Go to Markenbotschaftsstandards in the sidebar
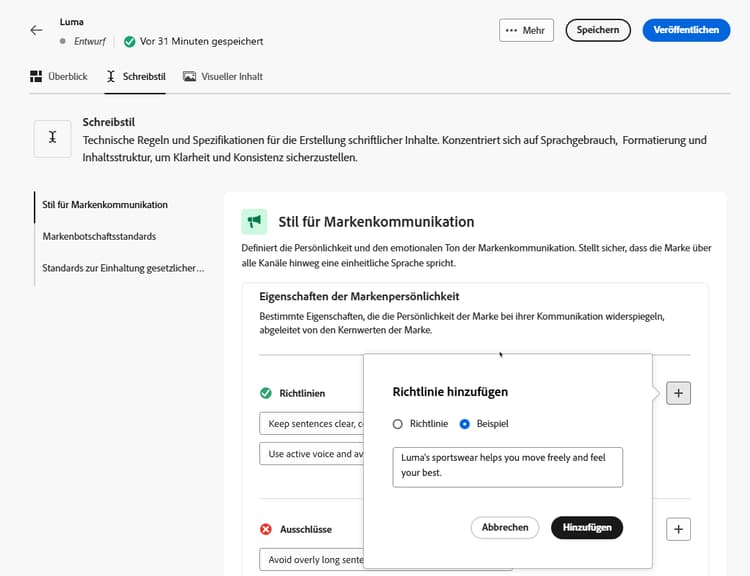Screen dimensions: 750x576 tap(99, 237)
